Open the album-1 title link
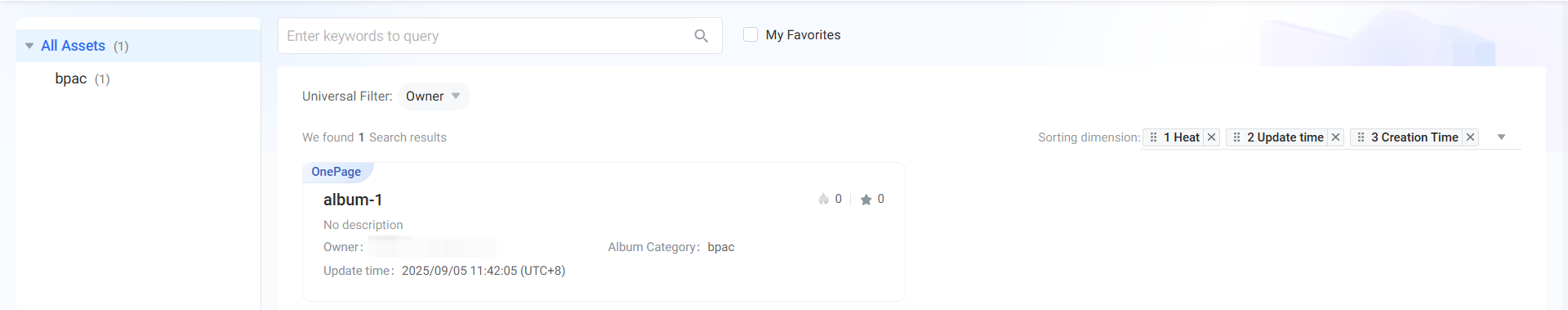The width and height of the screenshot is (1568, 310). [353, 200]
